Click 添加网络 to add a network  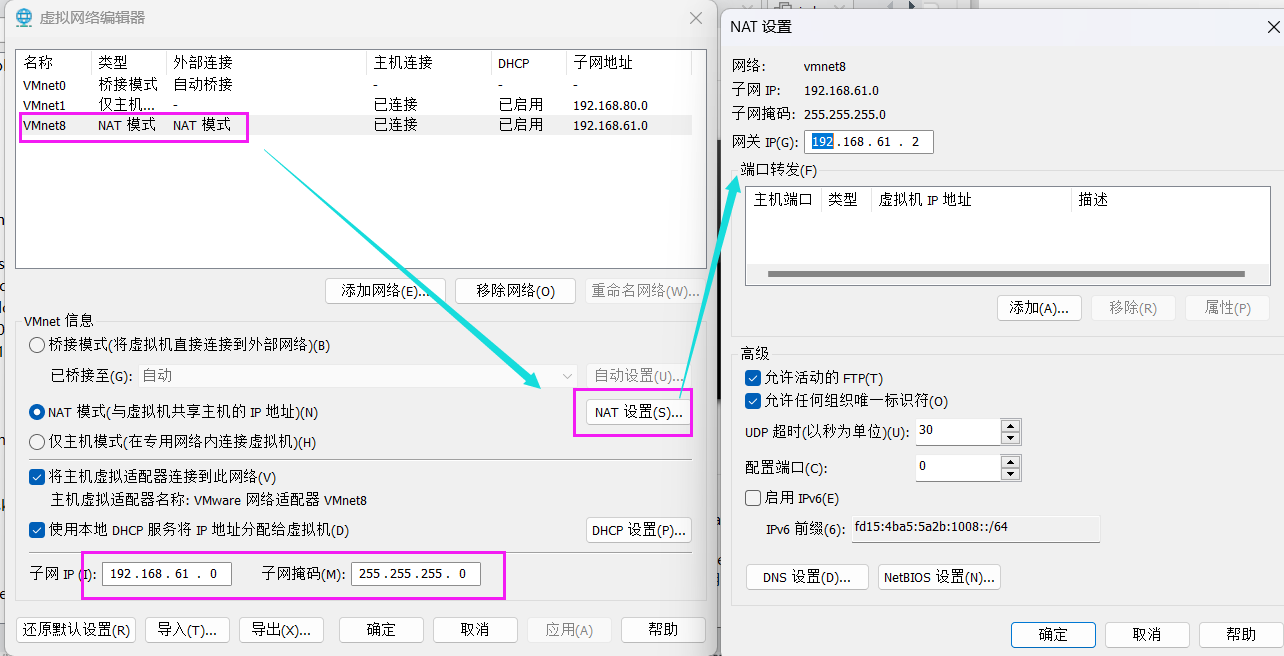[x=385, y=291]
